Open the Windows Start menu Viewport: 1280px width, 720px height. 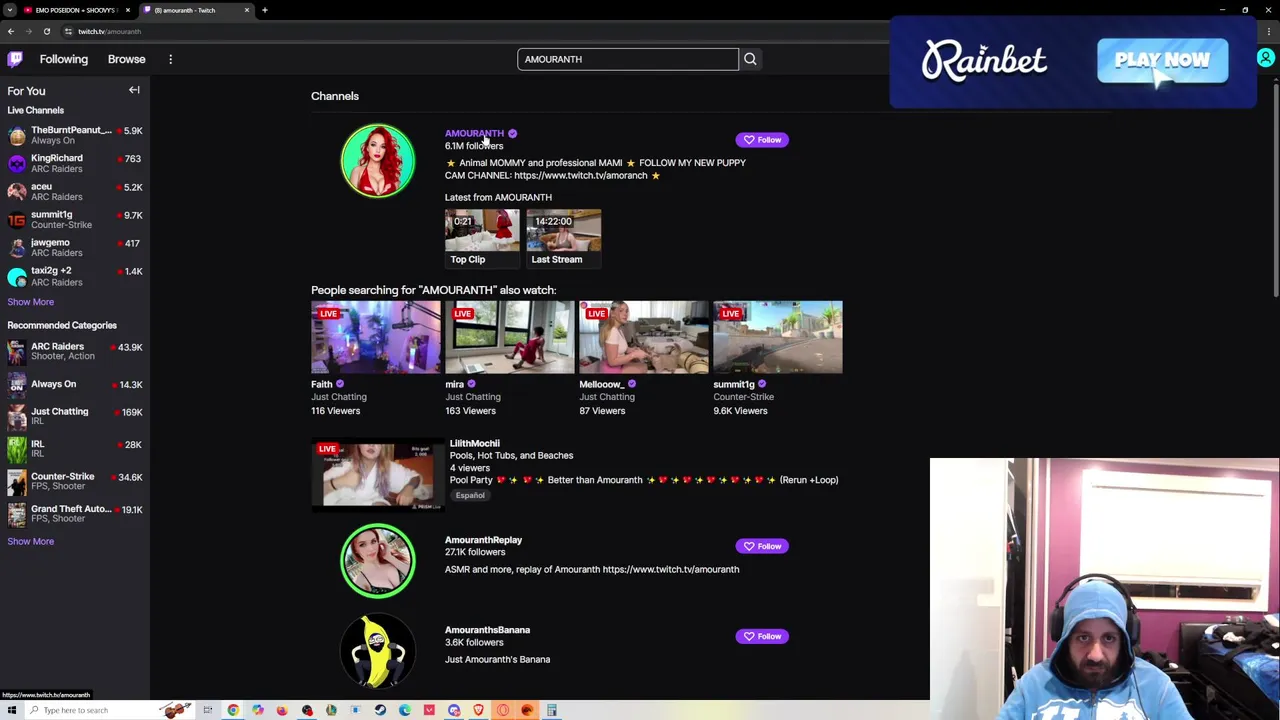[12, 710]
